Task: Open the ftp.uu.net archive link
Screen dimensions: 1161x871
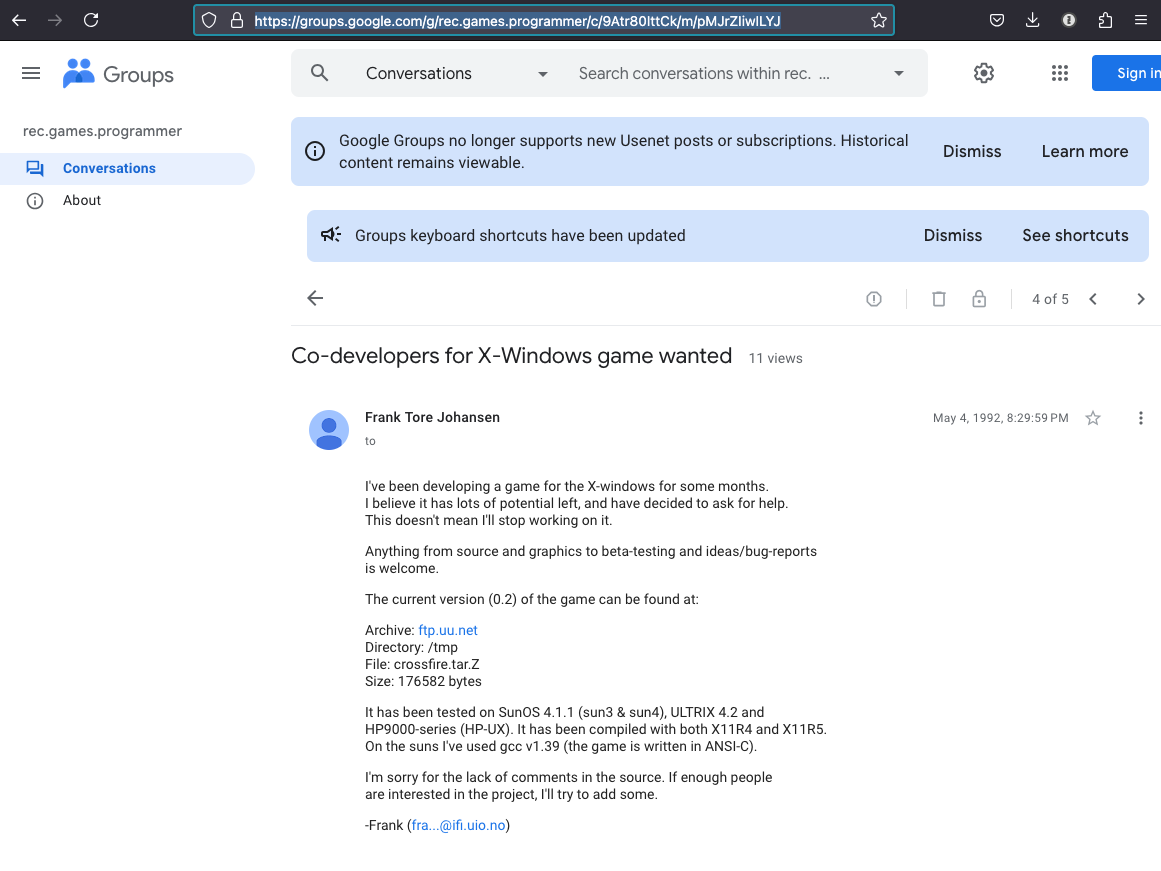Action: pyautogui.click(x=448, y=630)
